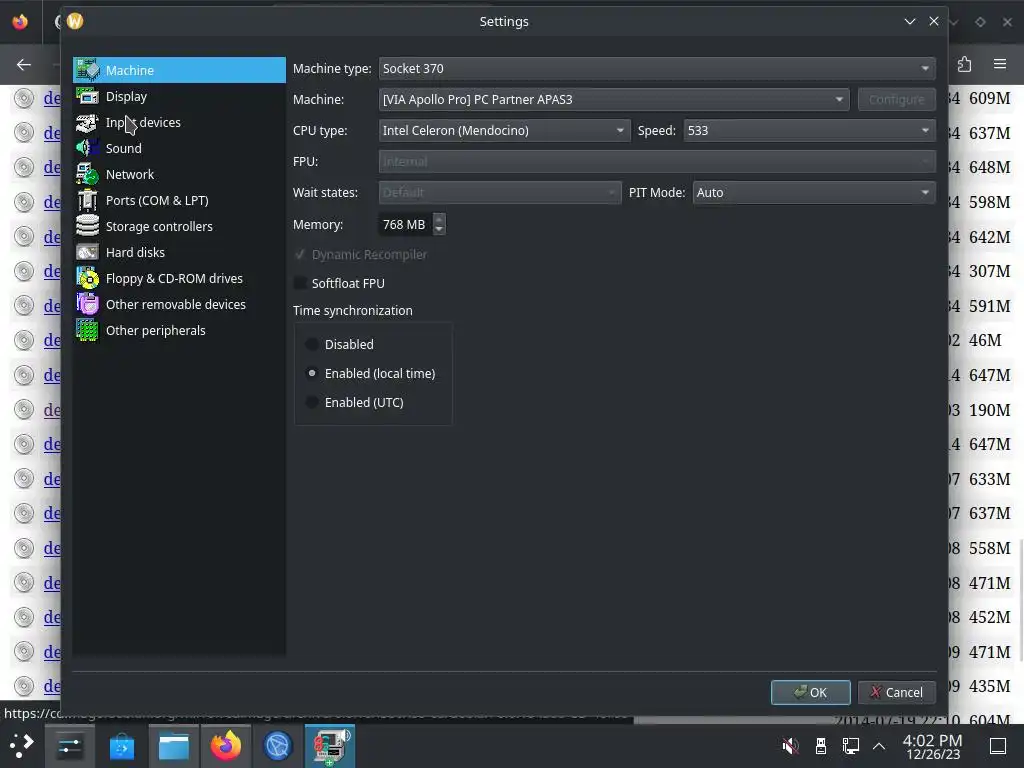Click the Other peripherals green board icon
The height and width of the screenshot is (768, 1024).
(88, 330)
